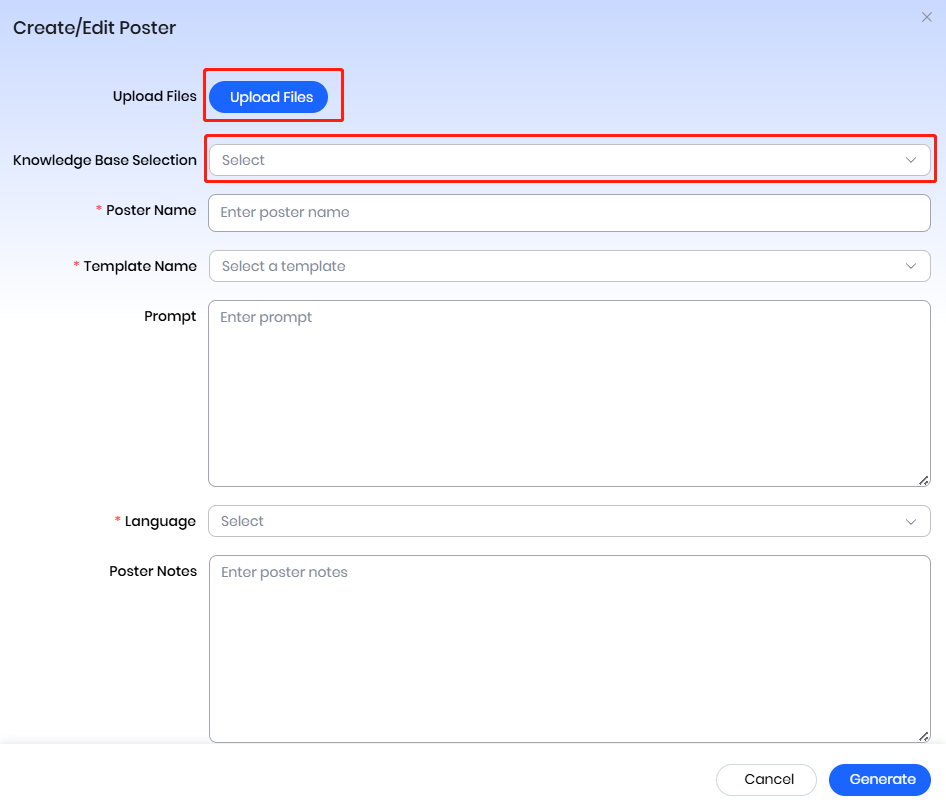Open the Template Name select box

(560, 266)
